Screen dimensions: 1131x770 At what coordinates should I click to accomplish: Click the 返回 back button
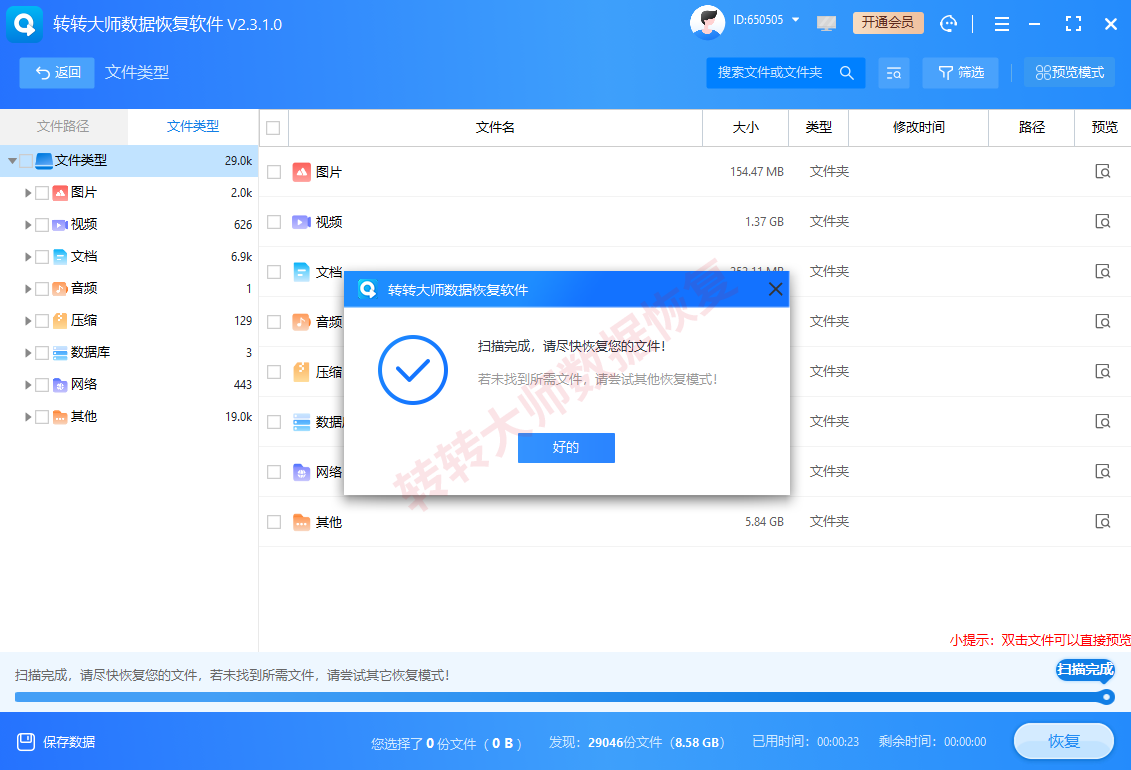click(57, 73)
